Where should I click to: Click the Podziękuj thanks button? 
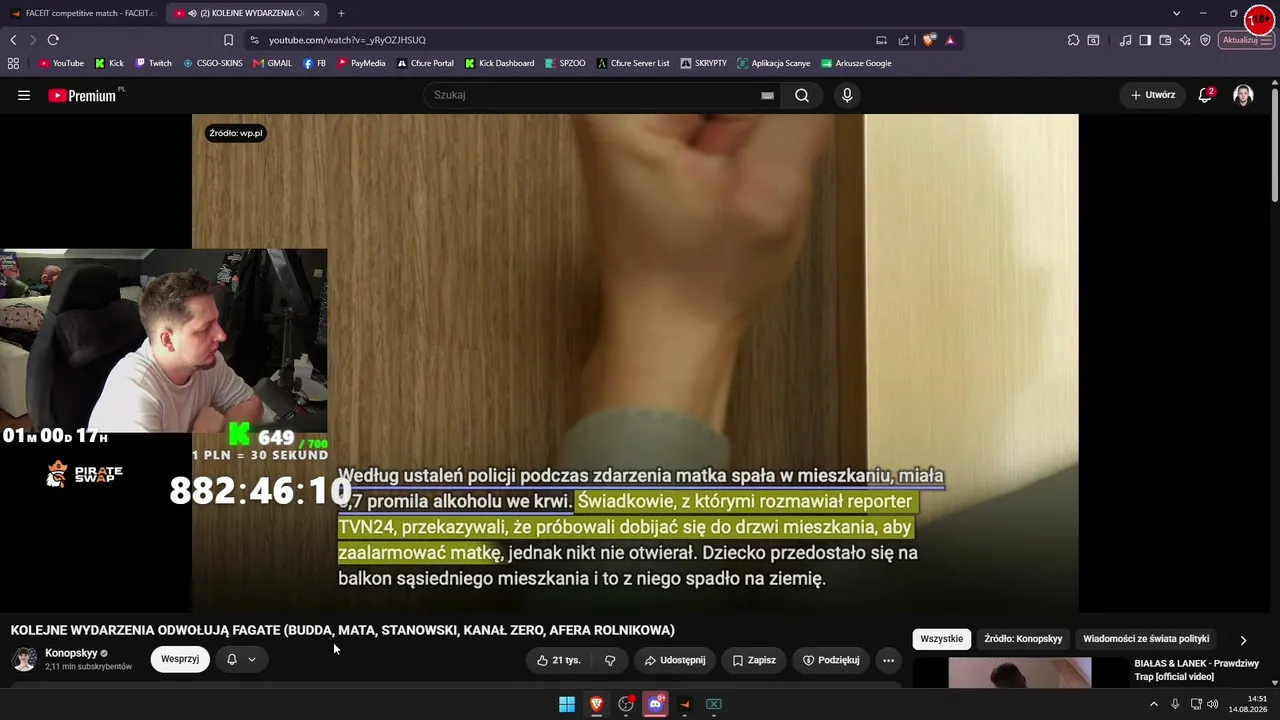831,660
